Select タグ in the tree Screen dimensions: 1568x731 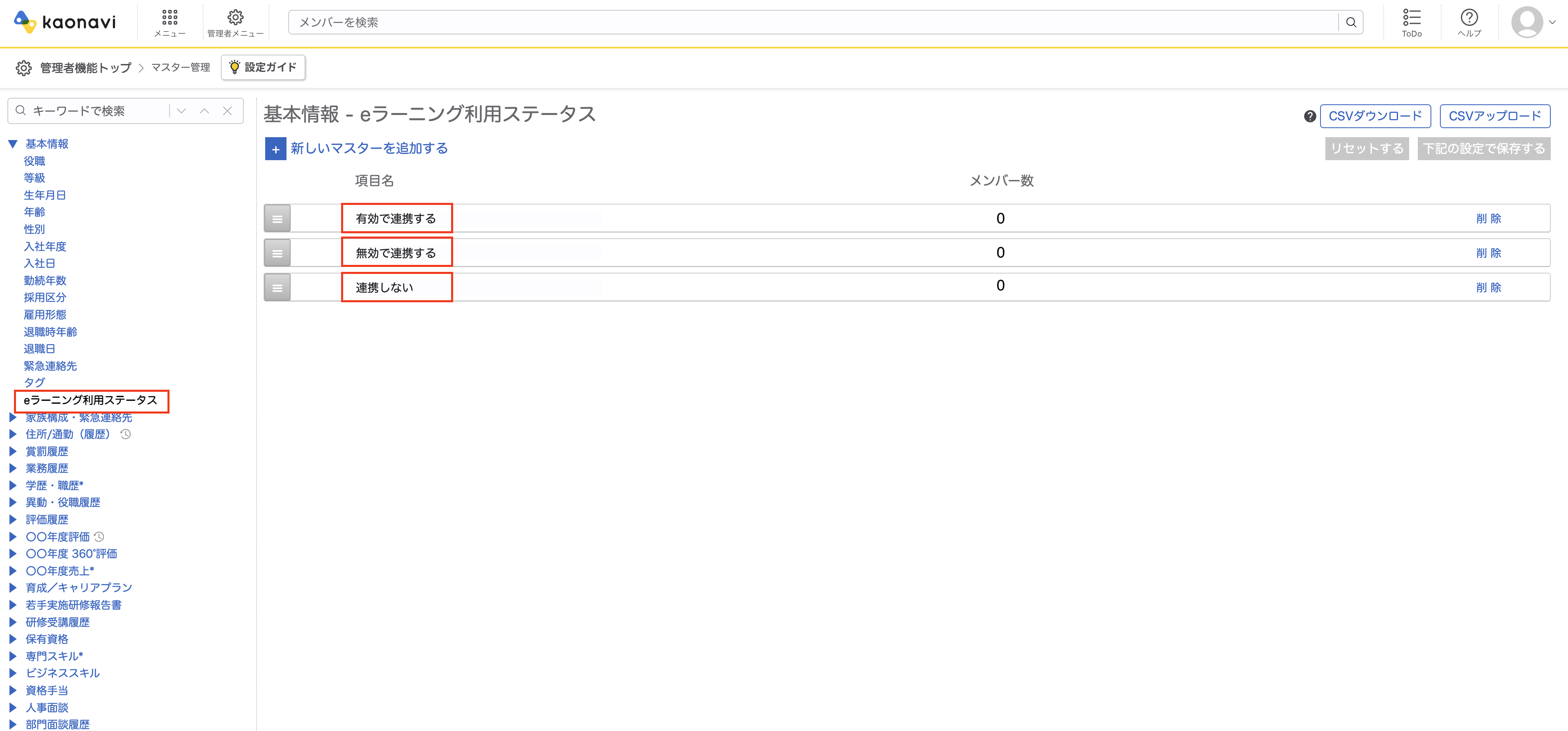pos(35,383)
